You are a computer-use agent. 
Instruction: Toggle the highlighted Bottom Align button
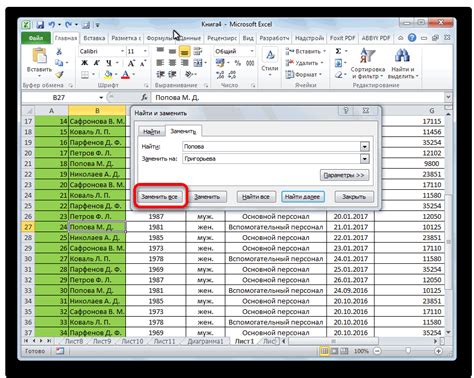click(184, 51)
